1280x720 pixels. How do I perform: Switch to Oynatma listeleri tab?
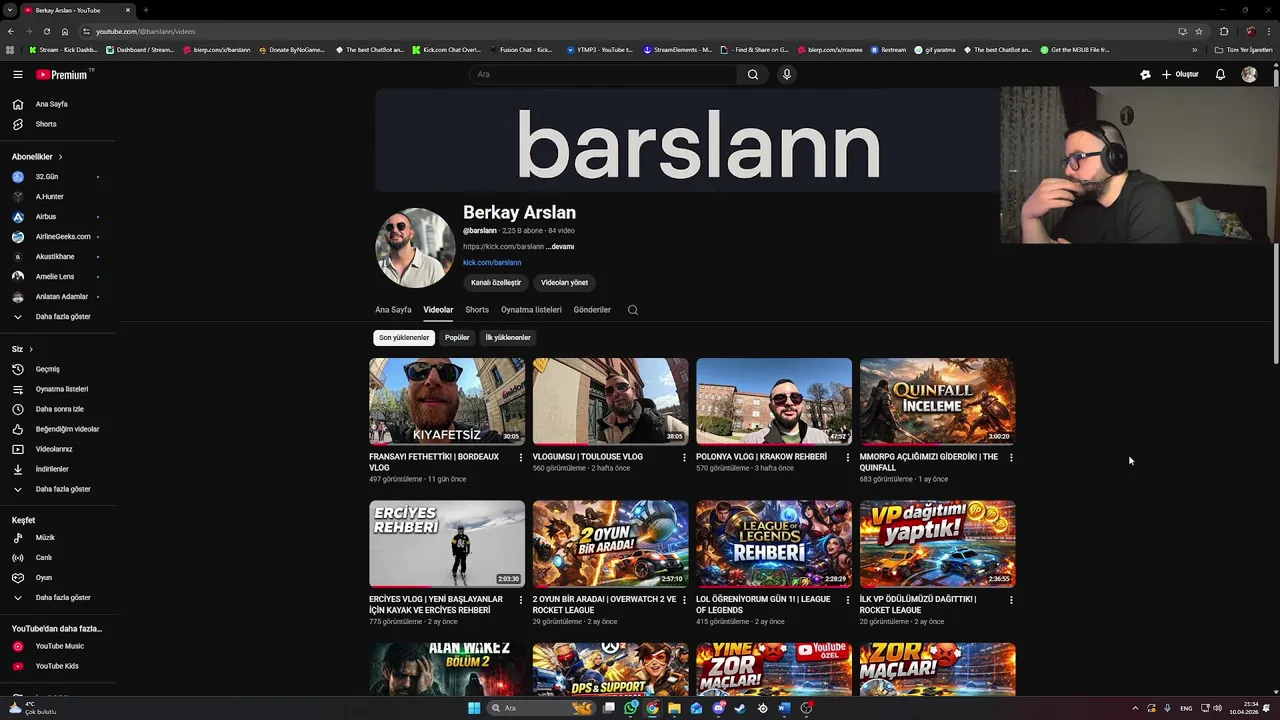click(531, 310)
